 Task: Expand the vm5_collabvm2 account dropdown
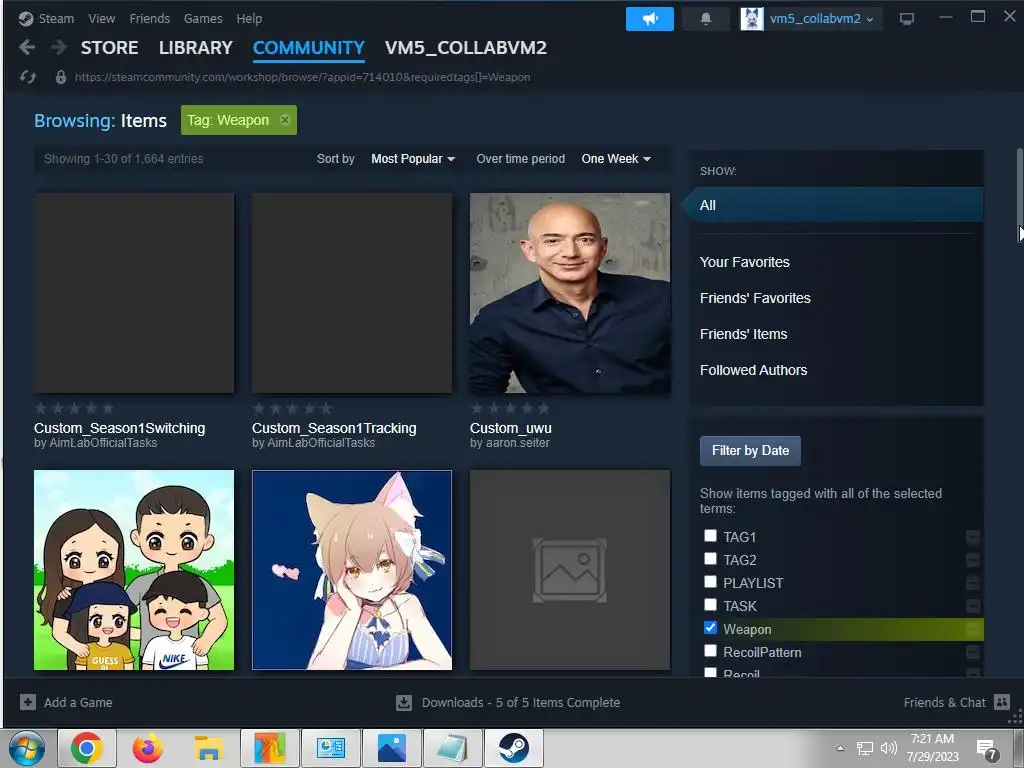click(x=822, y=18)
